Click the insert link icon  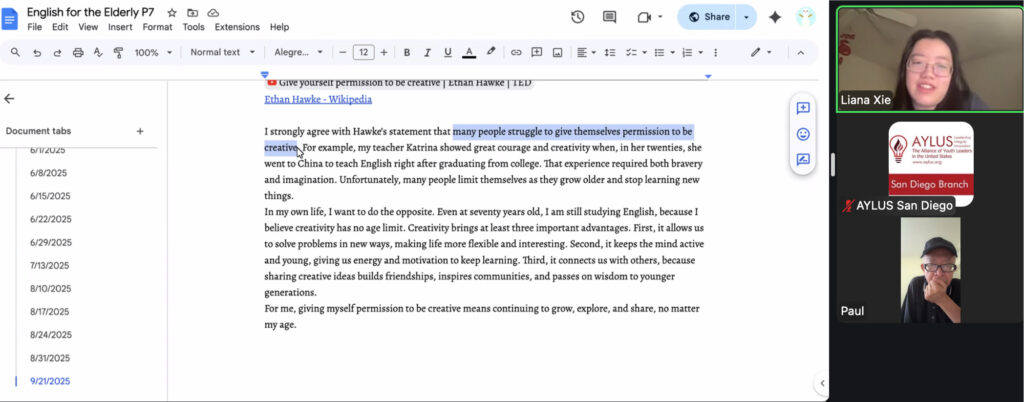[516, 52]
